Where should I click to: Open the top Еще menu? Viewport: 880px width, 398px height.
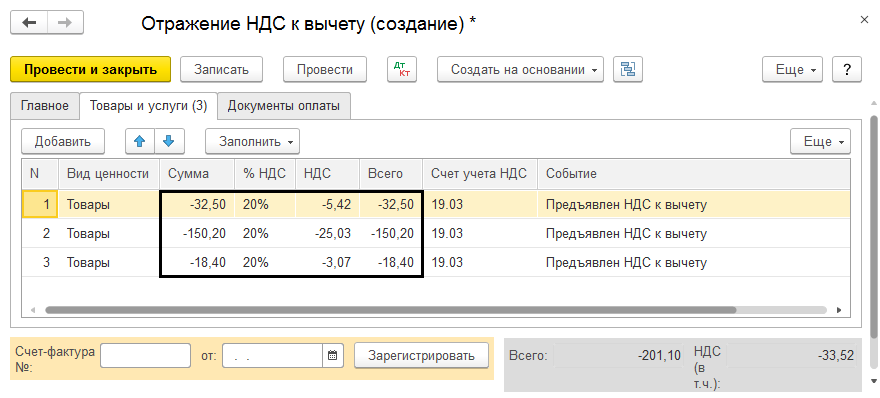tap(792, 70)
